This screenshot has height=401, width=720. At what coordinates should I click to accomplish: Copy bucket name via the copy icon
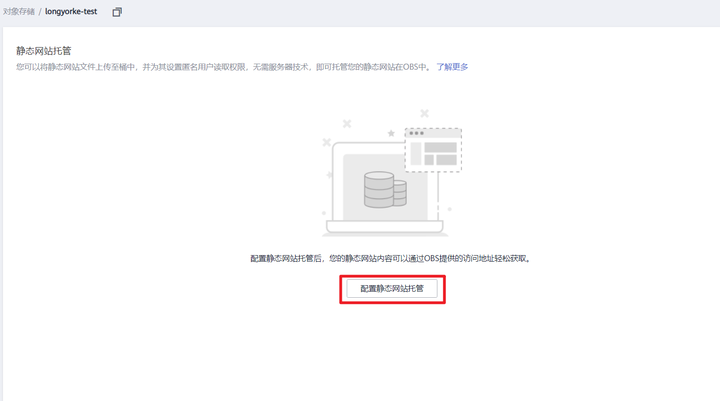[x=117, y=12]
